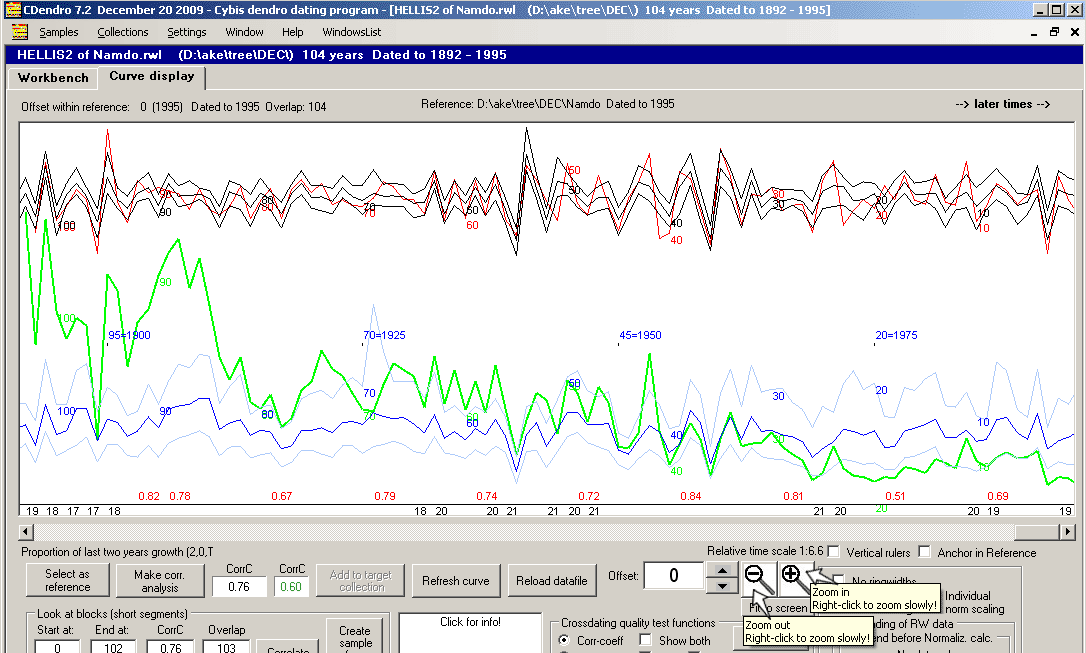Click the Zoom out magnifier icon

759,580
